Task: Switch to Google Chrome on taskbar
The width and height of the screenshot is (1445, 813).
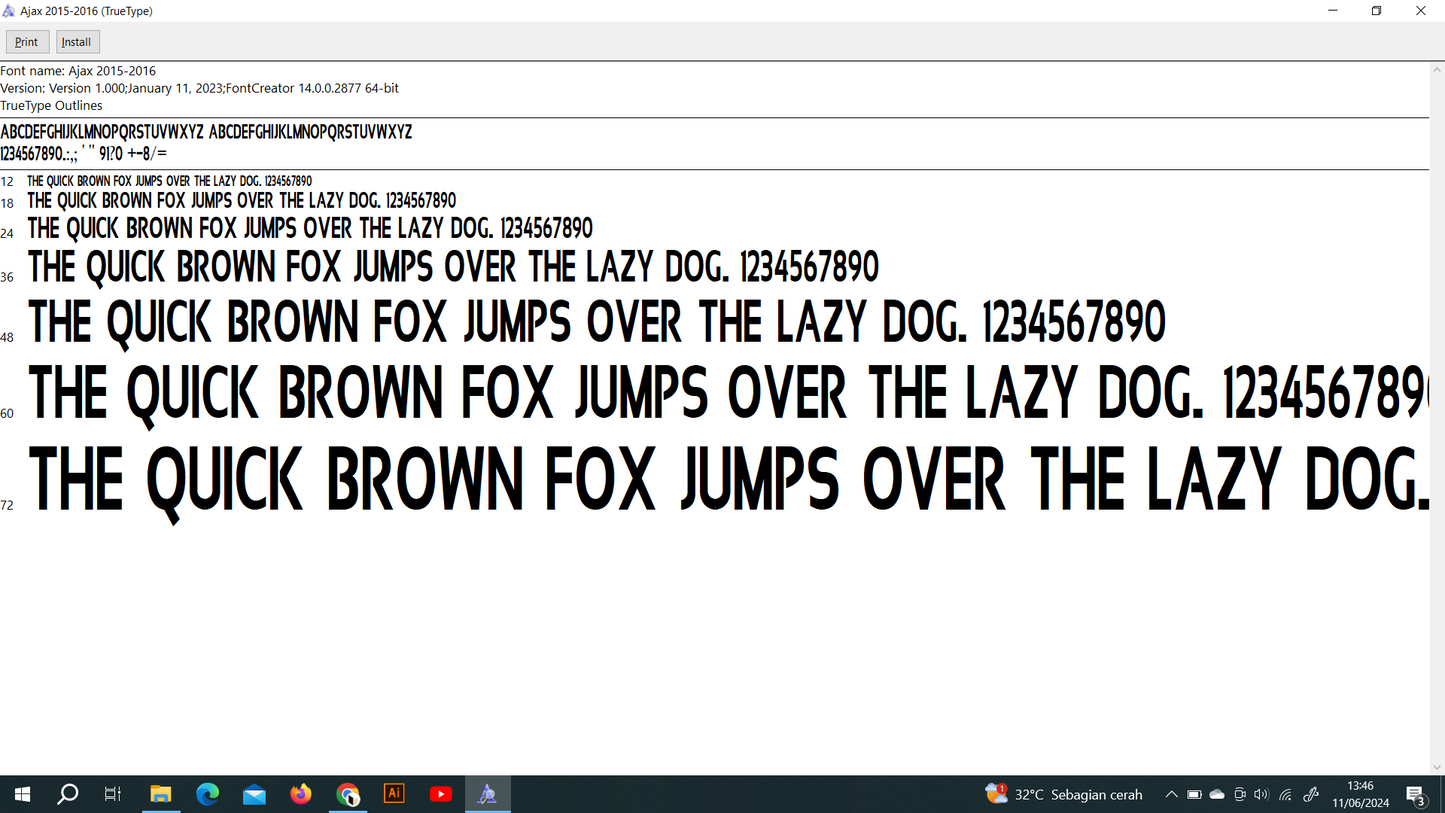Action: (x=348, y=794)
